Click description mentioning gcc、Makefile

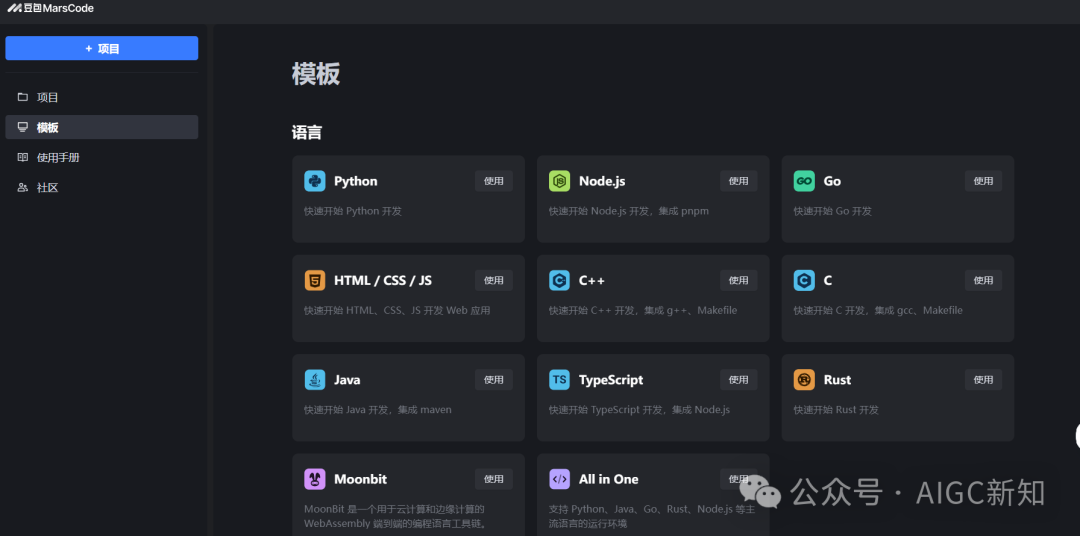(x=878, y=310)
